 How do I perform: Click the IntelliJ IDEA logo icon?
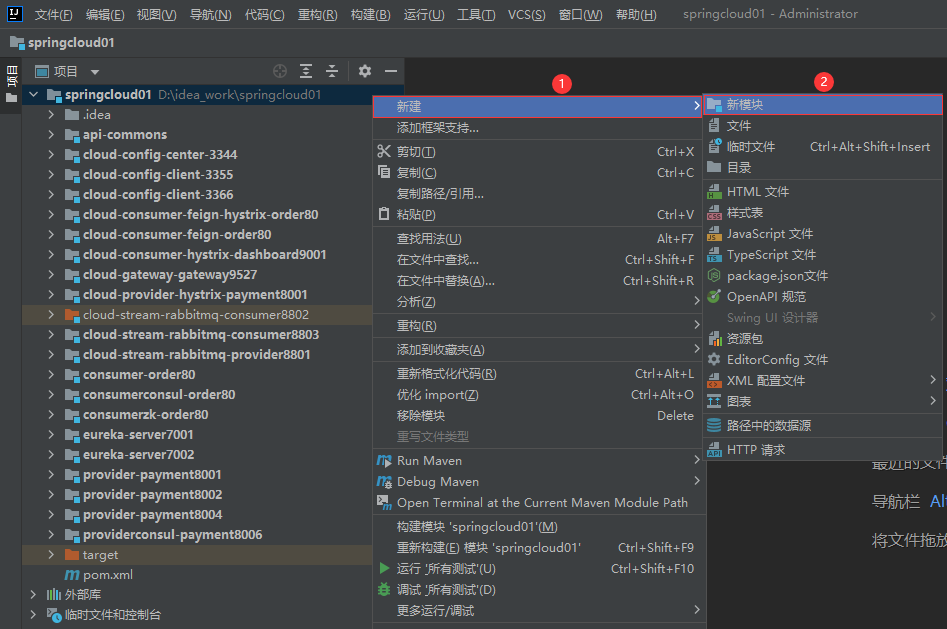pyautogui.click(x=14, y=13)
